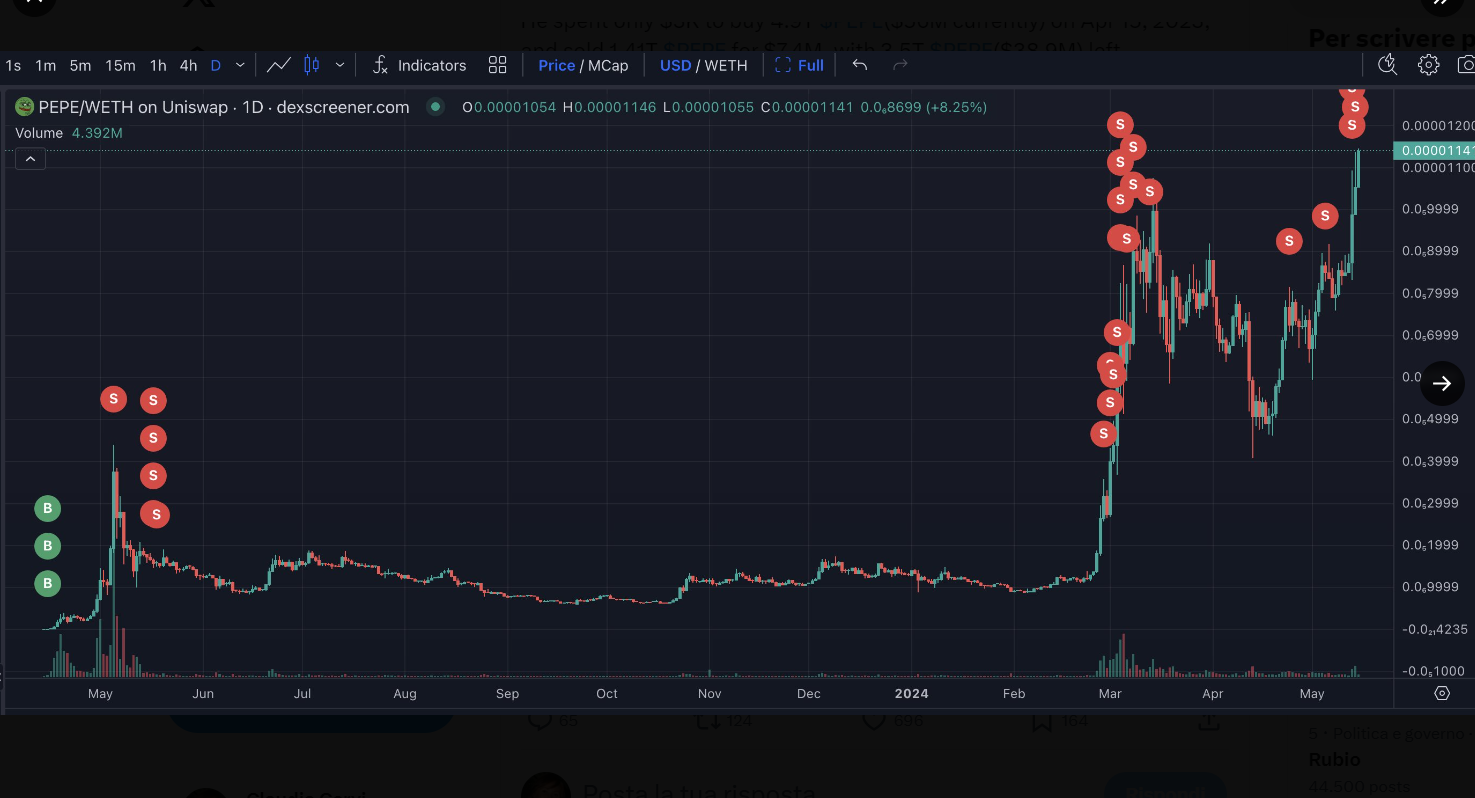
Task: Click the topmost green B buy marker
Action: coord(47,508)
